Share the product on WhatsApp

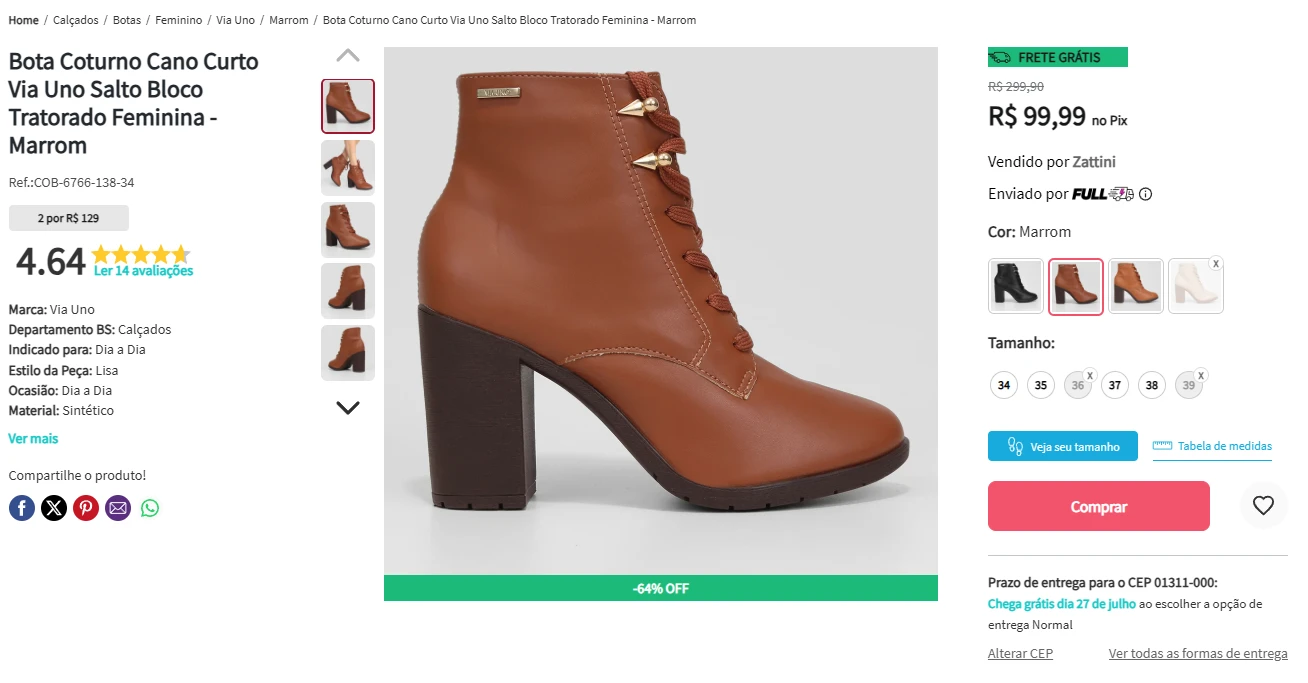pos(150,508)
